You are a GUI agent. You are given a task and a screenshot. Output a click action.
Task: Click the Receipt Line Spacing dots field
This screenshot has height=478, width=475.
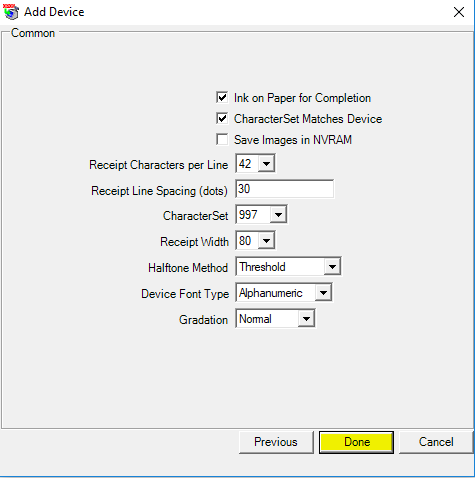(x=284, y=189)
